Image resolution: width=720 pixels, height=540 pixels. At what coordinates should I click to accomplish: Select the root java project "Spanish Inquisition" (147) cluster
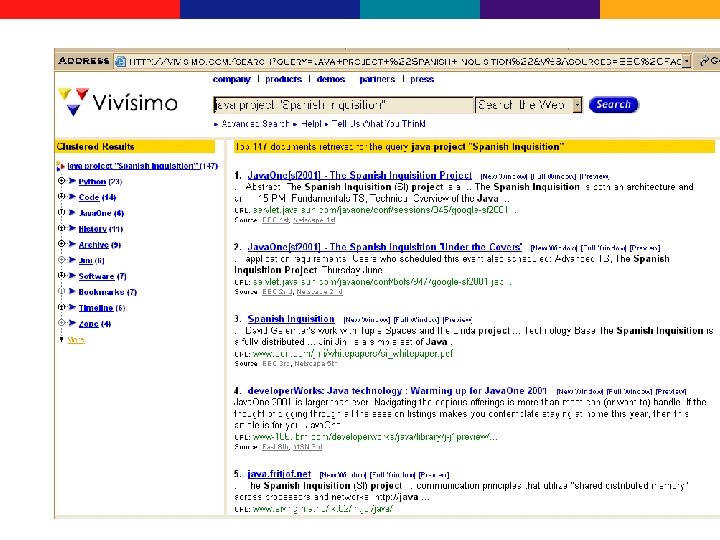[142, 166]
